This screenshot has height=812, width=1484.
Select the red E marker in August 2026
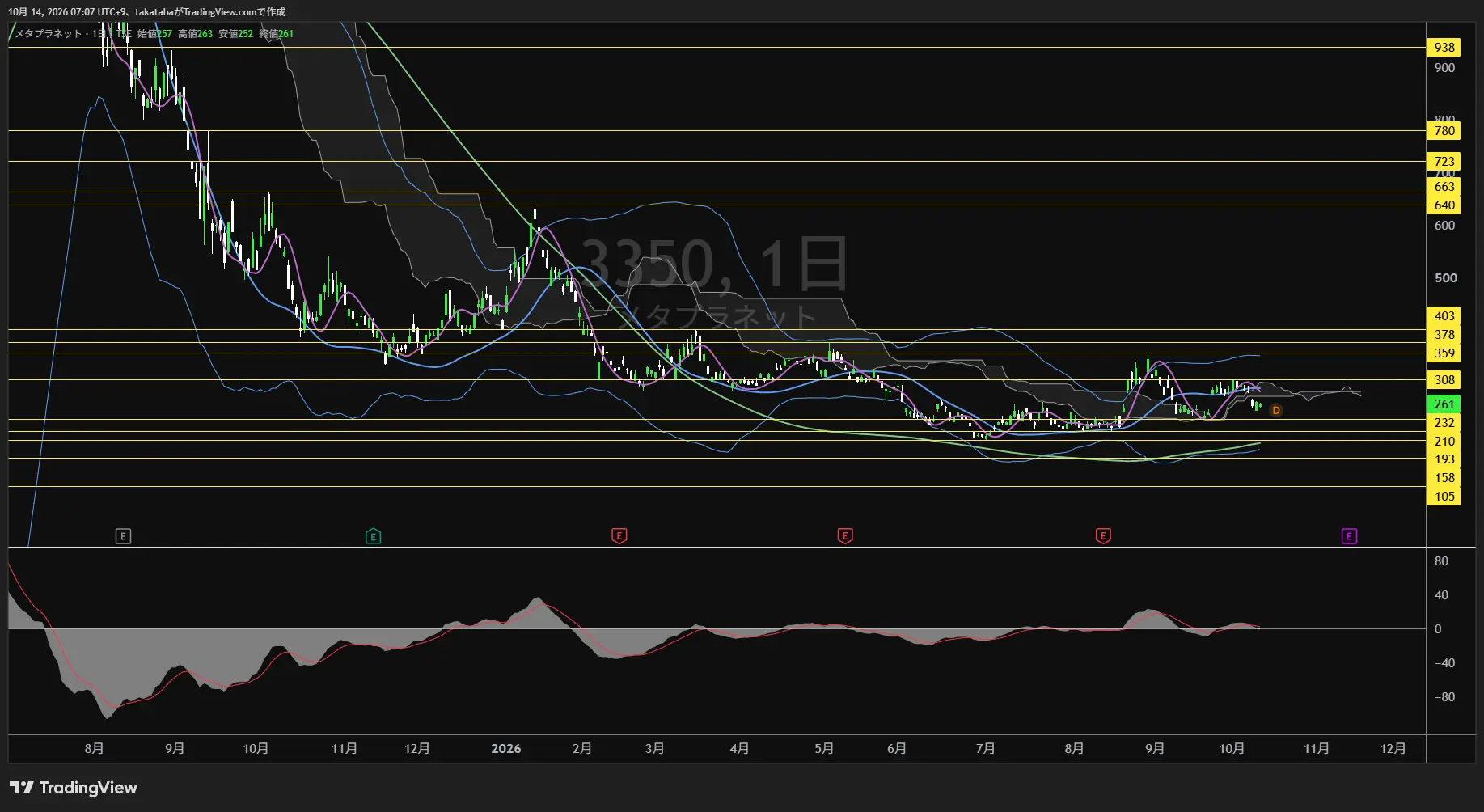1103,536
